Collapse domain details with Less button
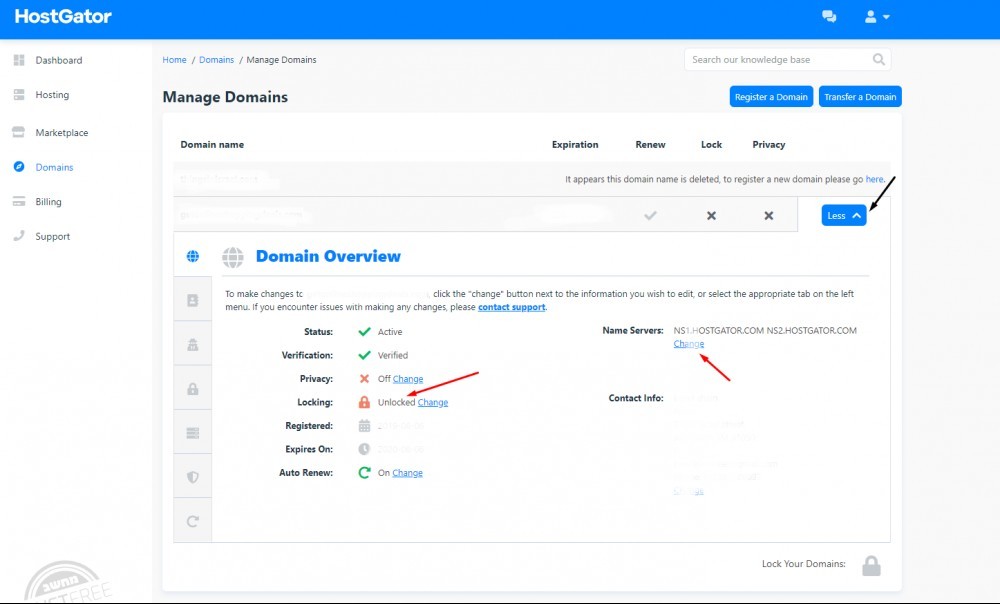 pyautogui.click(x=844, y=216)
